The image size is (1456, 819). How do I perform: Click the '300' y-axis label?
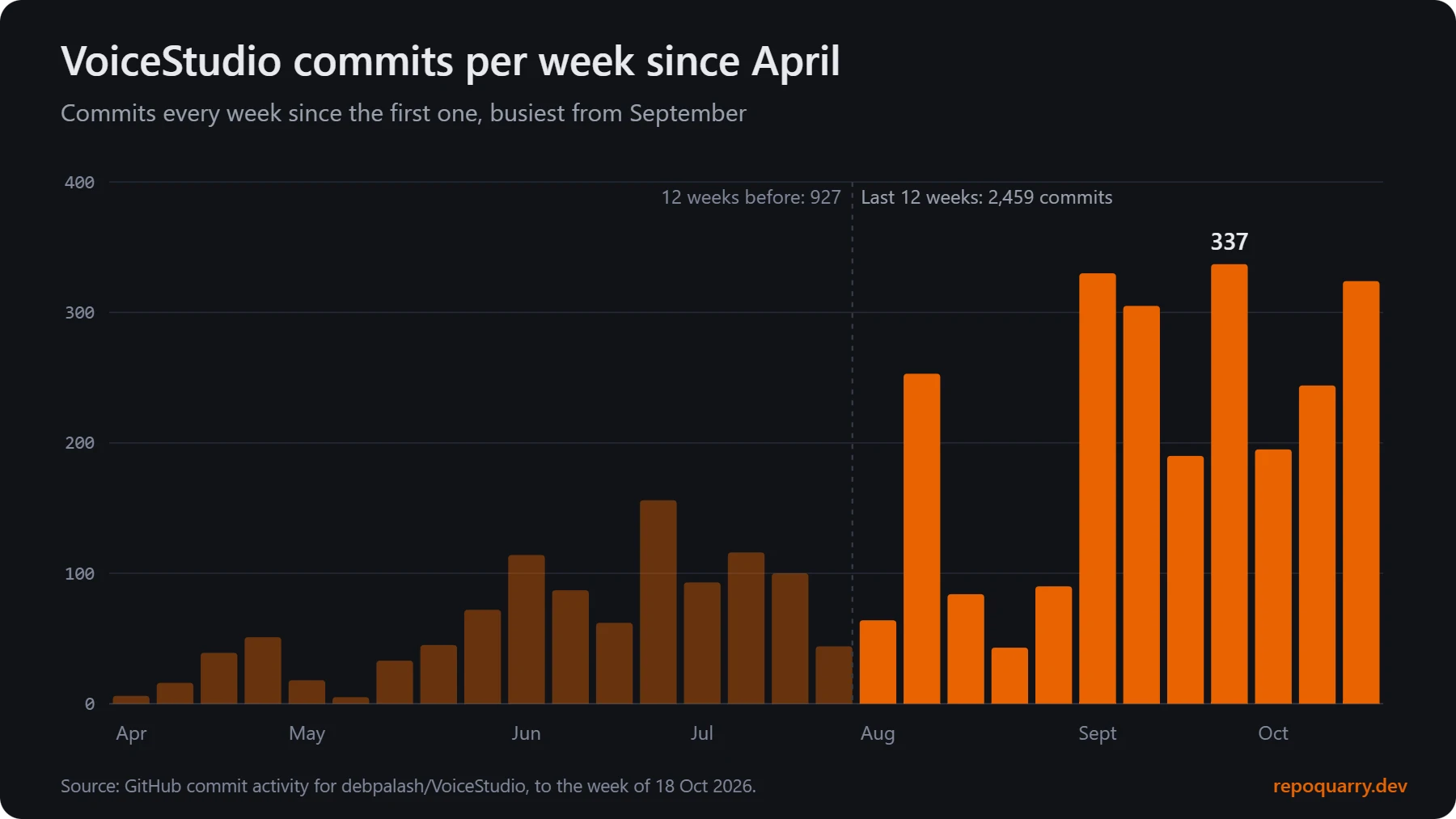point(79,313)
